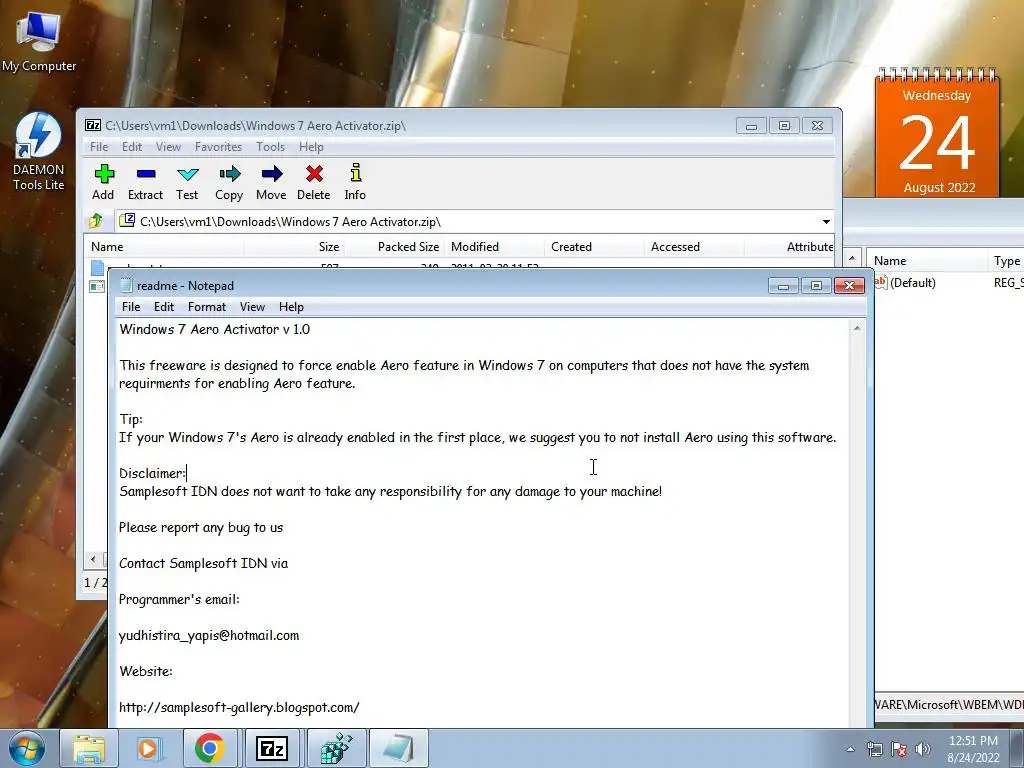Click the Copy icon in 7-Zip toolbar
The width and height of the screenshot is (1024, 768).
[229, 182]
